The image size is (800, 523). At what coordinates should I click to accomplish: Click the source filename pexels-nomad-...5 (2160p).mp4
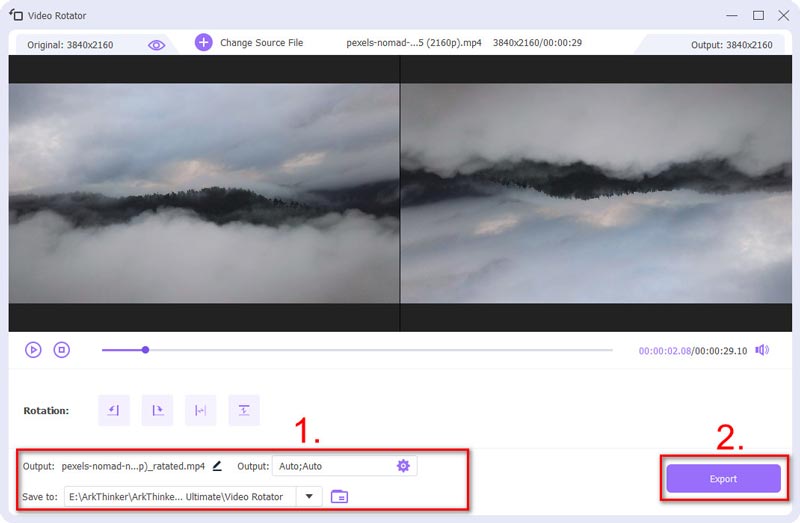pos(414,43)
